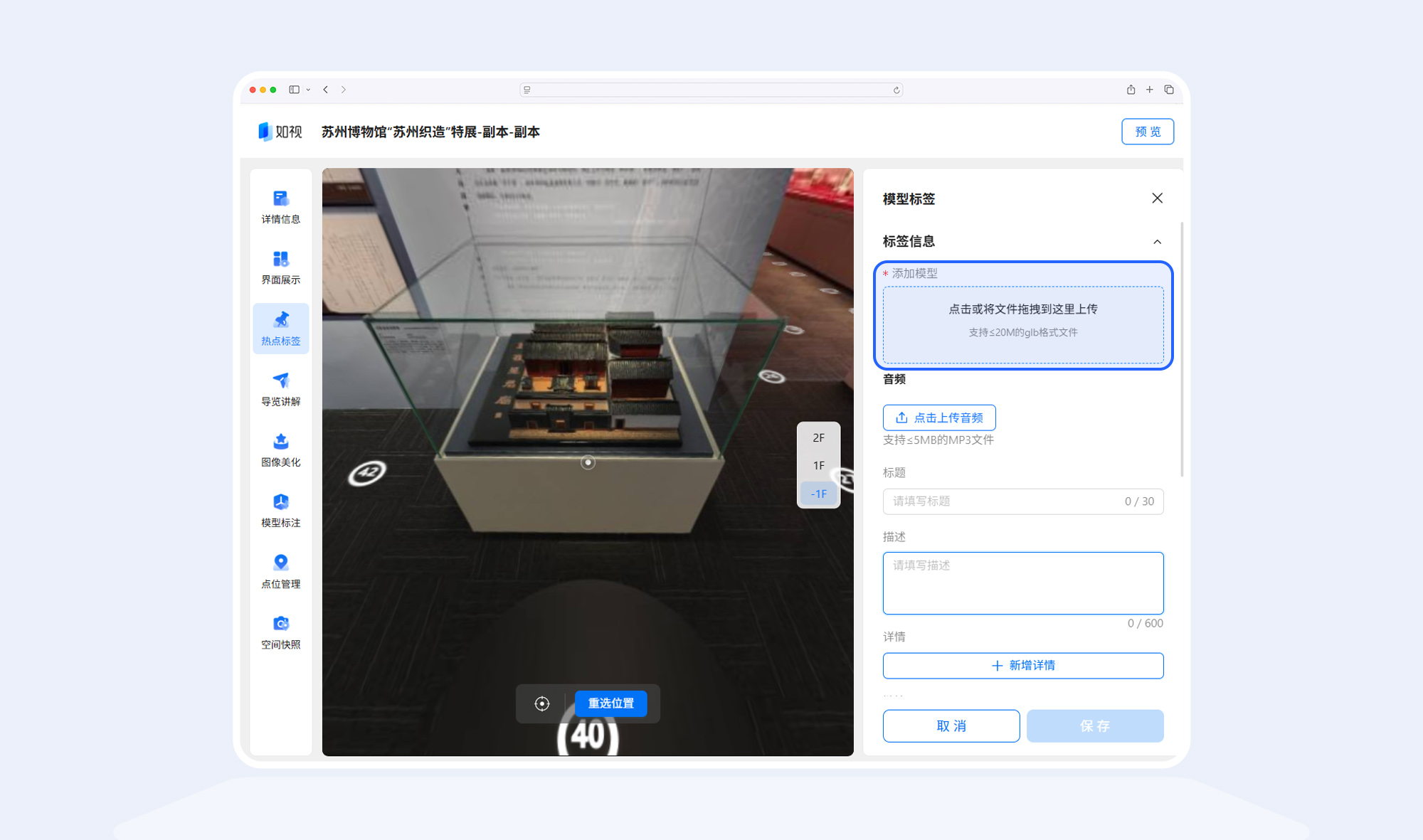The image size is (1423, 840).
Task: Open the 详情信息 sidebar panel
Action: click(x=280, y=207)
